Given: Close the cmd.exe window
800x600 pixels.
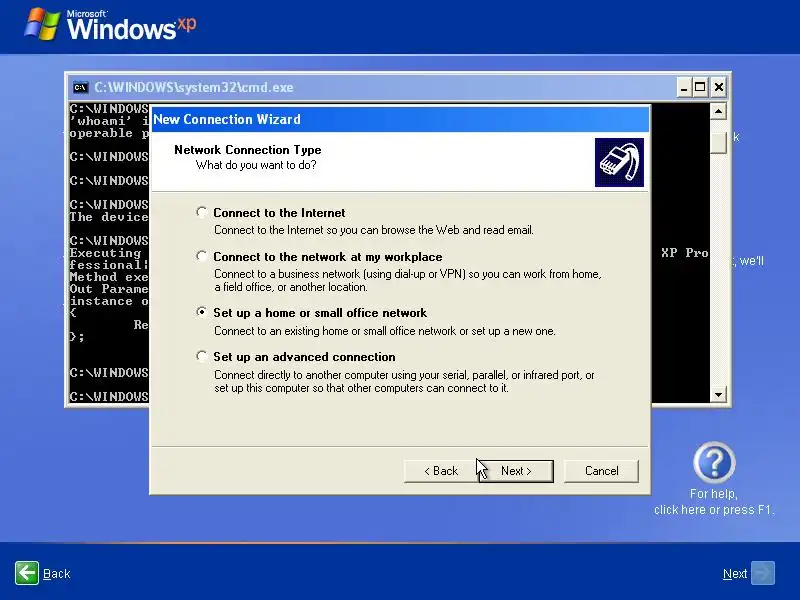Looking at the screenshot, I should click(x=718, y=87).
